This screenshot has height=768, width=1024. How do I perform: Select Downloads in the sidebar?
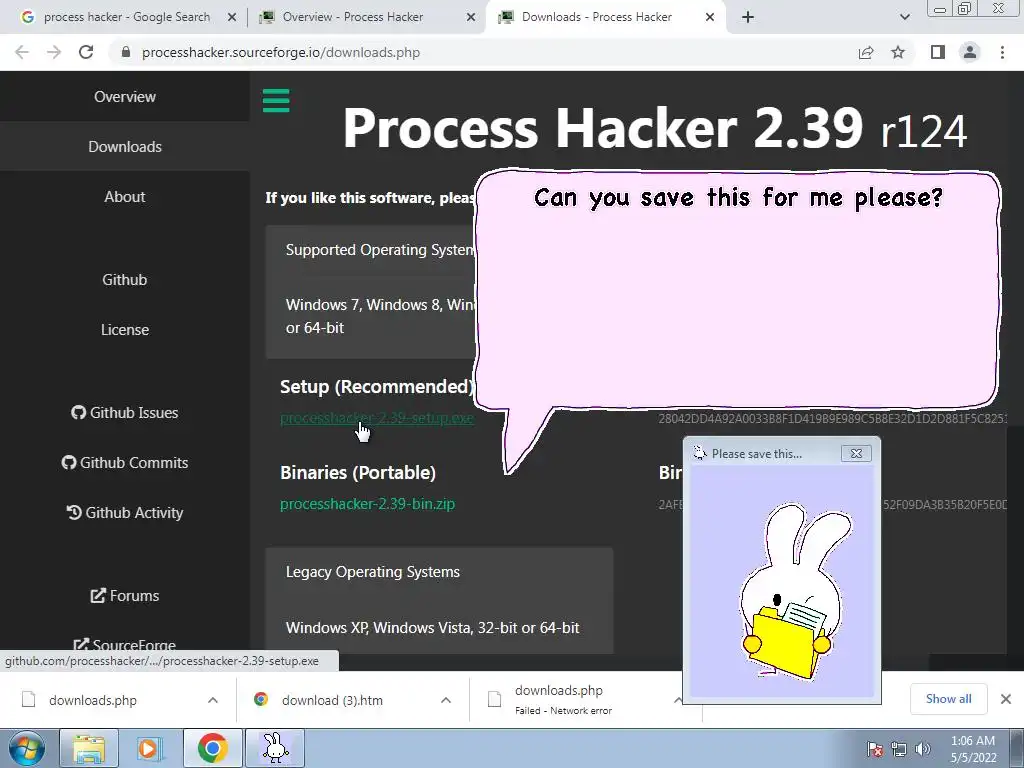125,147
